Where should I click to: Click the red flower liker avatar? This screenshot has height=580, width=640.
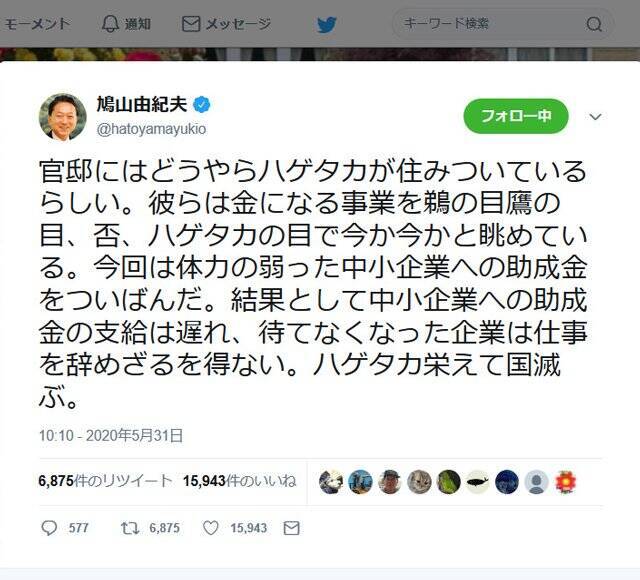point(565,482)
